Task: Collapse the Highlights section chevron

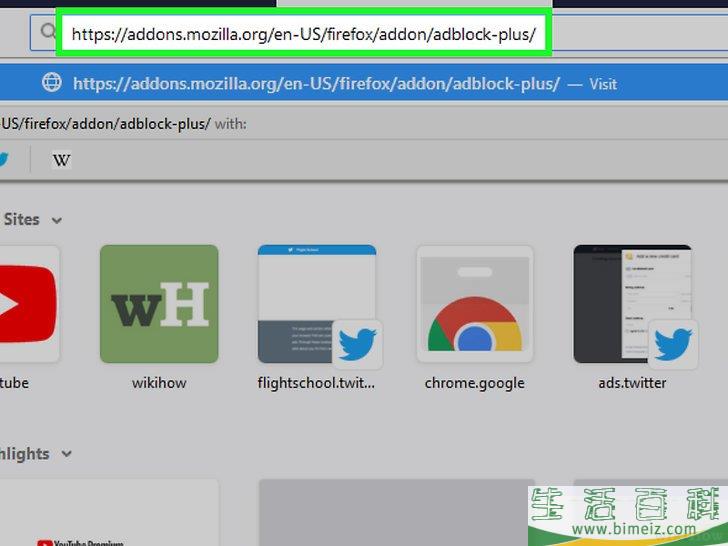Action: click(66, 454)
